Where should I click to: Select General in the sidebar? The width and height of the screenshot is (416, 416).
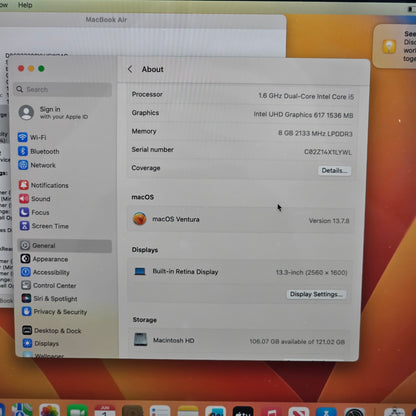(65, 246)
